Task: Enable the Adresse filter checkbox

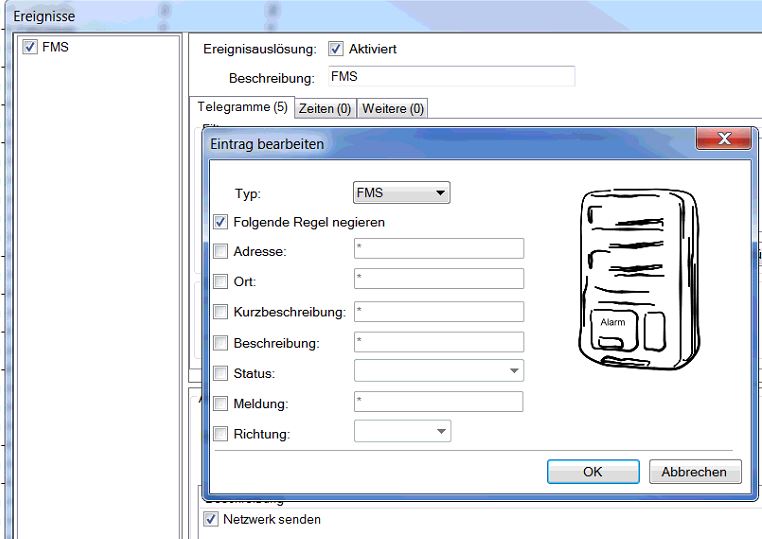Action: pyautogui.click(x=221, y=252)
